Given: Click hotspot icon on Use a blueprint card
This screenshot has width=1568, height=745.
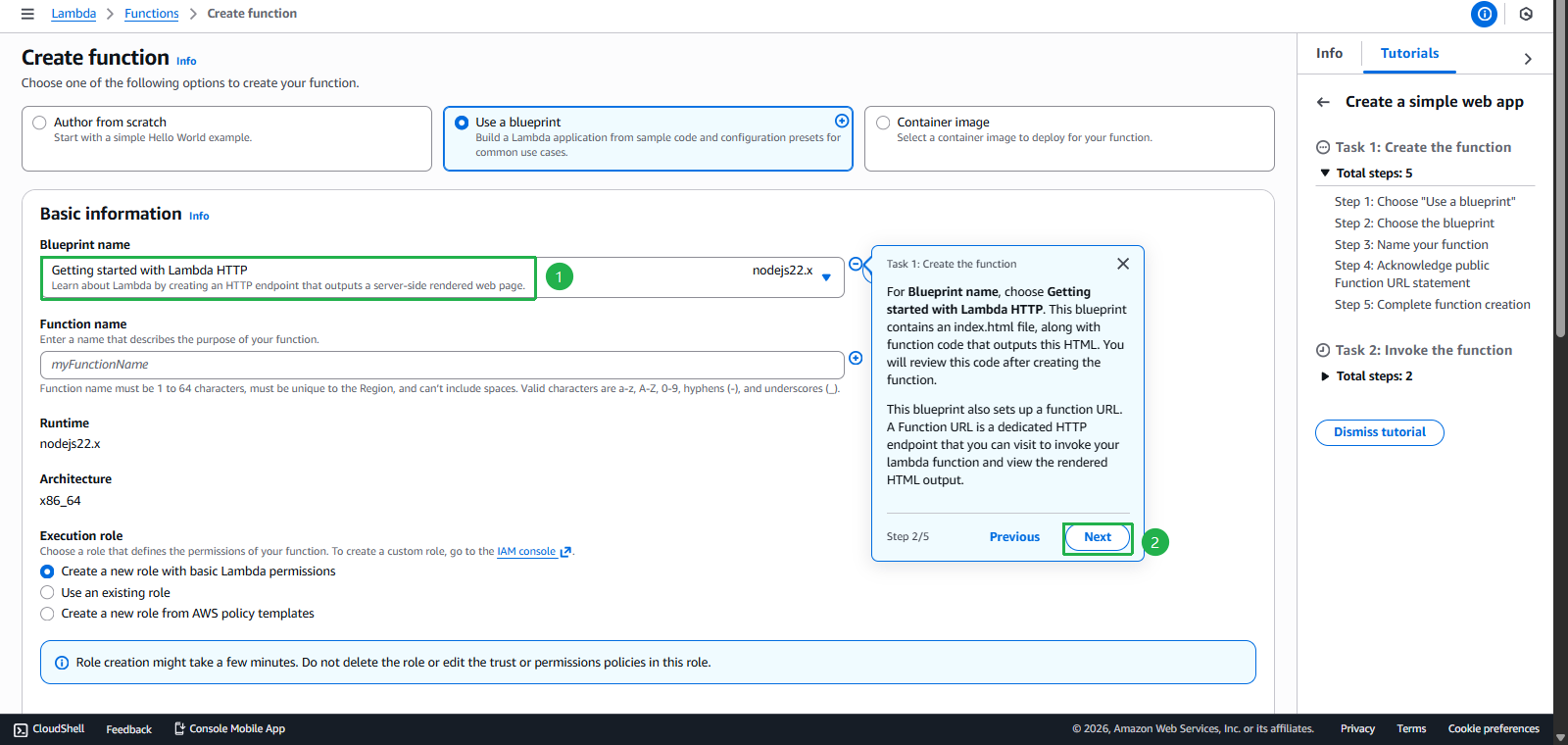Looking at the screenshot, I should tap(842, 121).
